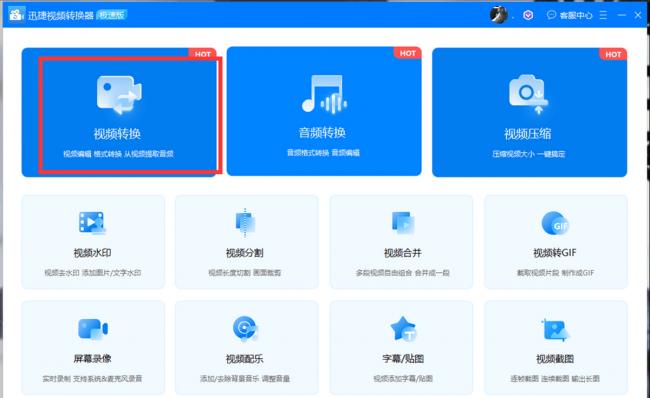
Task: Click the 迅捷视频转换器 title text
Action: pyautogui.click(x=61, y=16)
